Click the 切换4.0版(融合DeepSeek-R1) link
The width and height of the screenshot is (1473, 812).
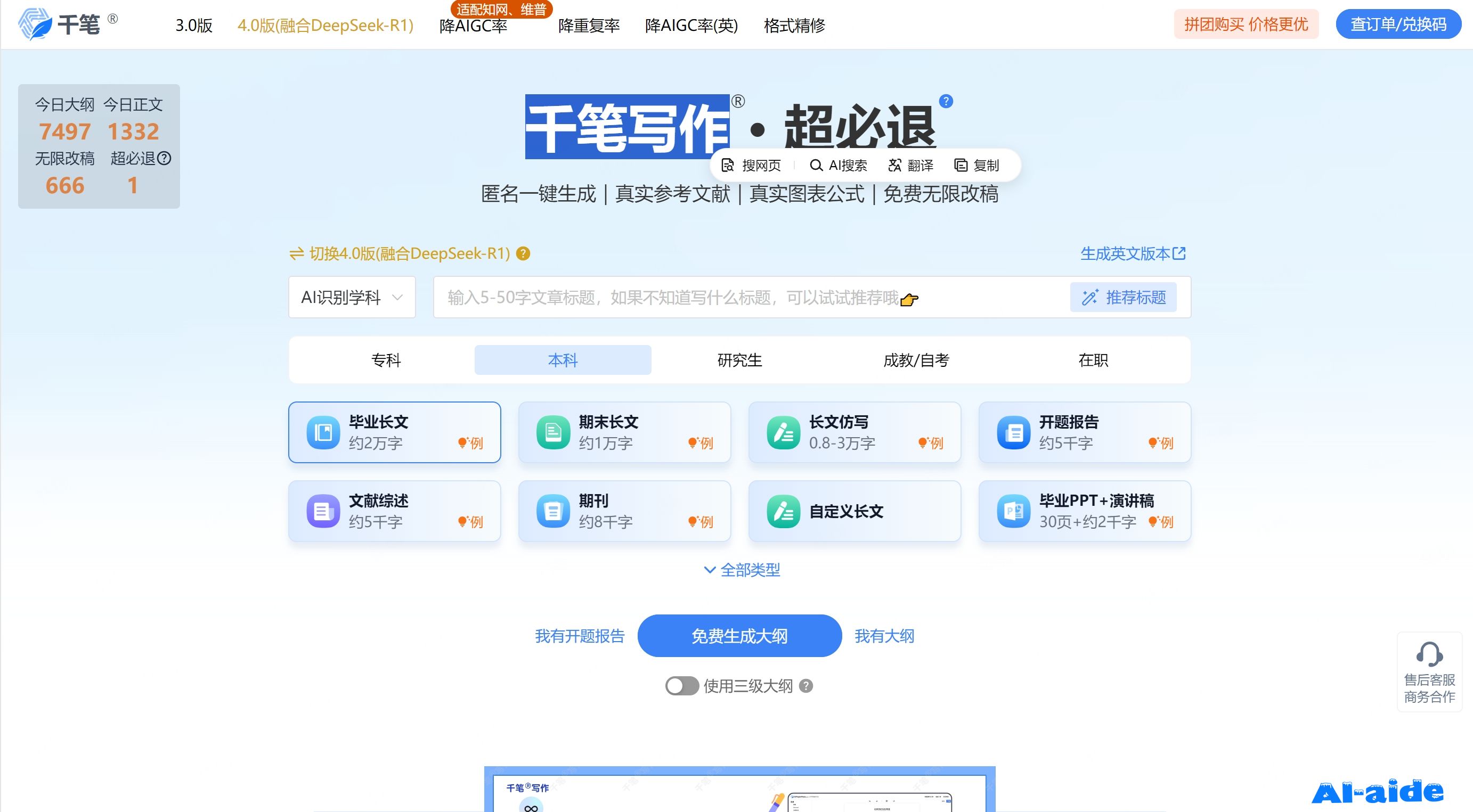410,253
